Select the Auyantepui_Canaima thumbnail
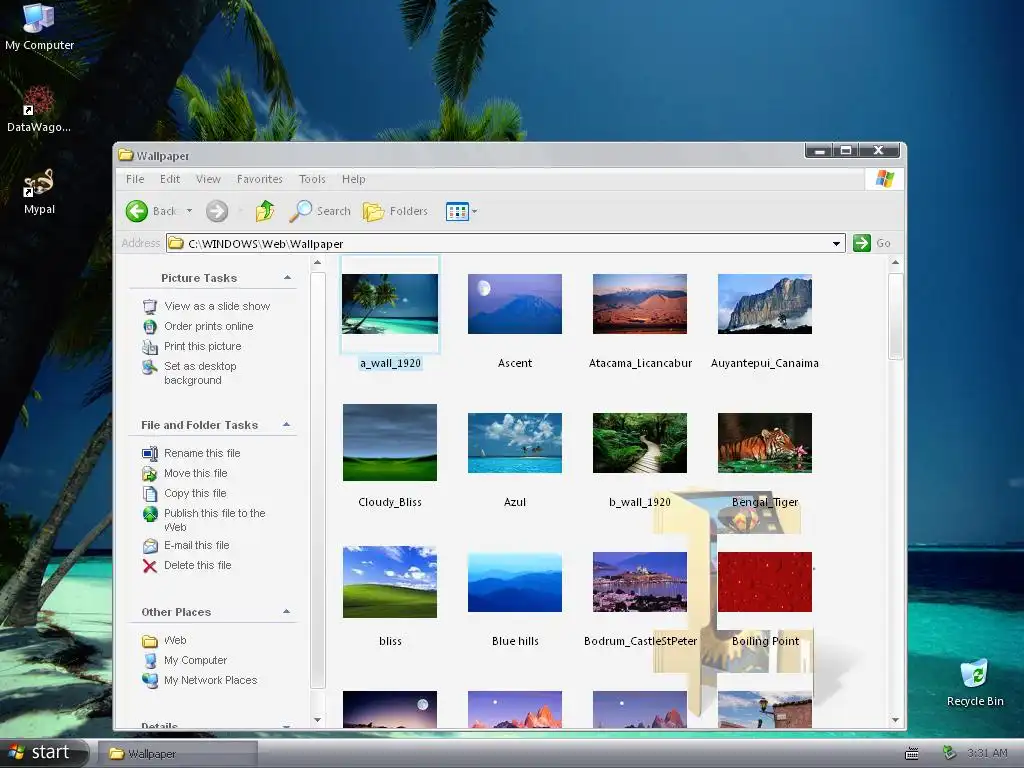This screenshot has width=1024, height=768. click(765, 304)
